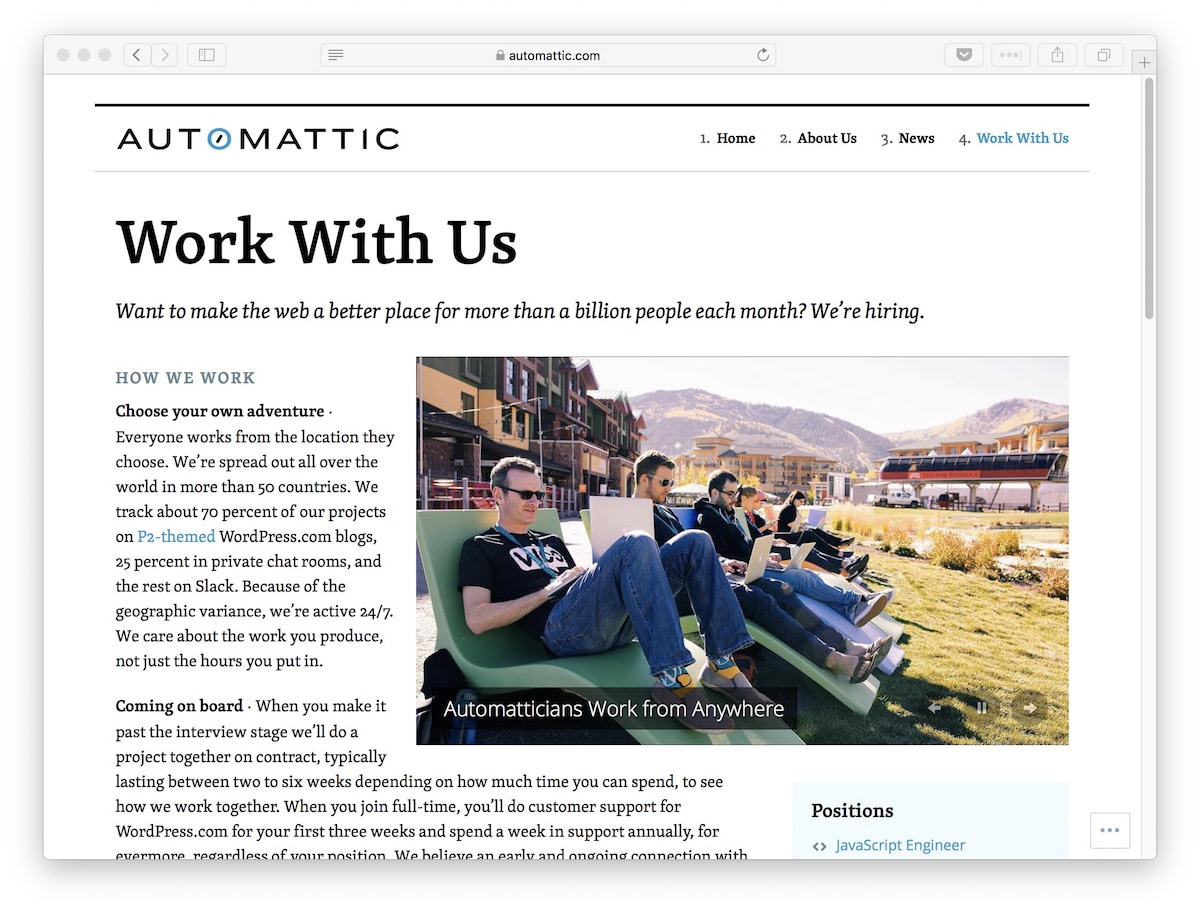Viewport: 1200px width, 911px height.
Task: Click the bold text Coming on board
Action: (179, 706)
